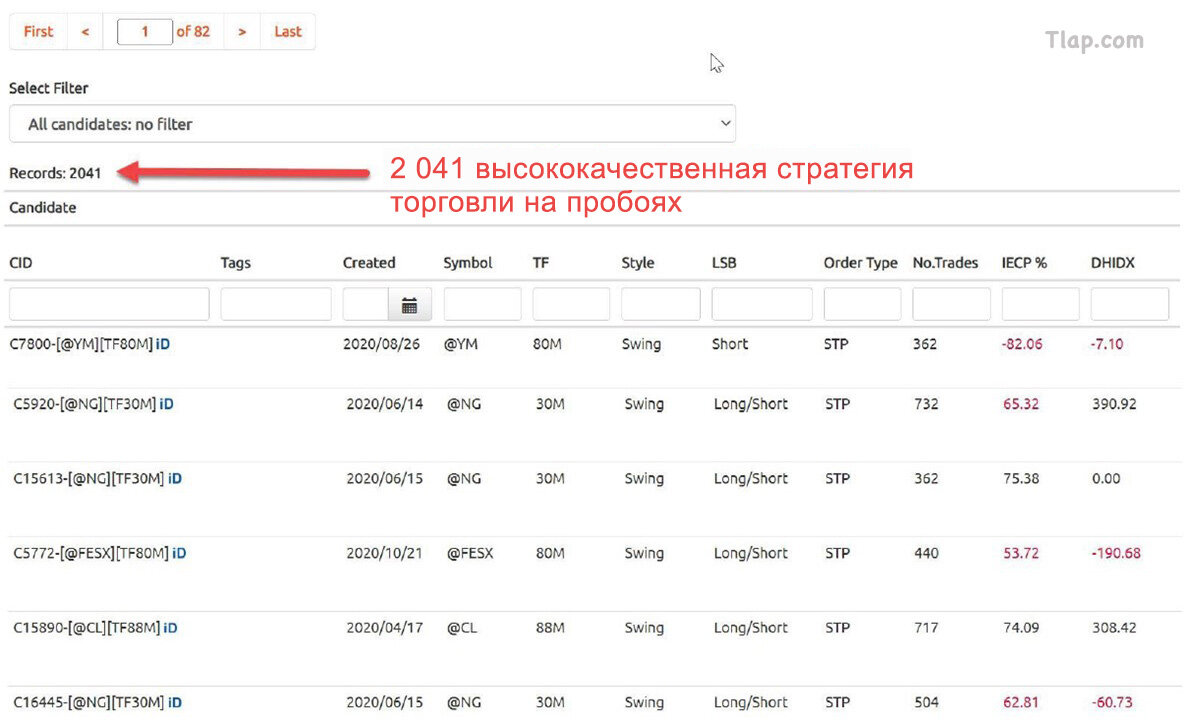
Task: Sort by the Tags column header
Action: click(236, 263)
